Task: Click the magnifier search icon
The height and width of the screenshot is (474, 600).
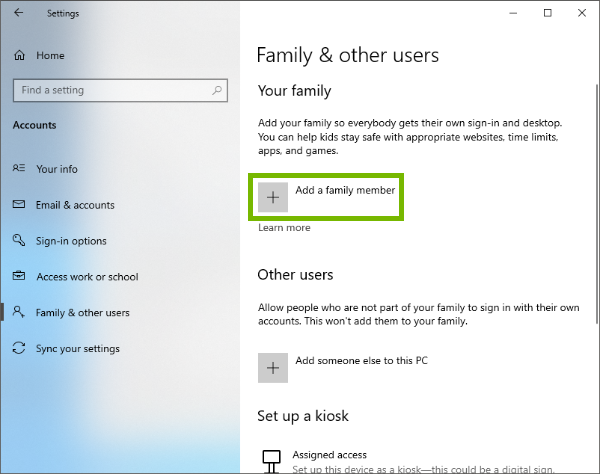Action: 217,90
